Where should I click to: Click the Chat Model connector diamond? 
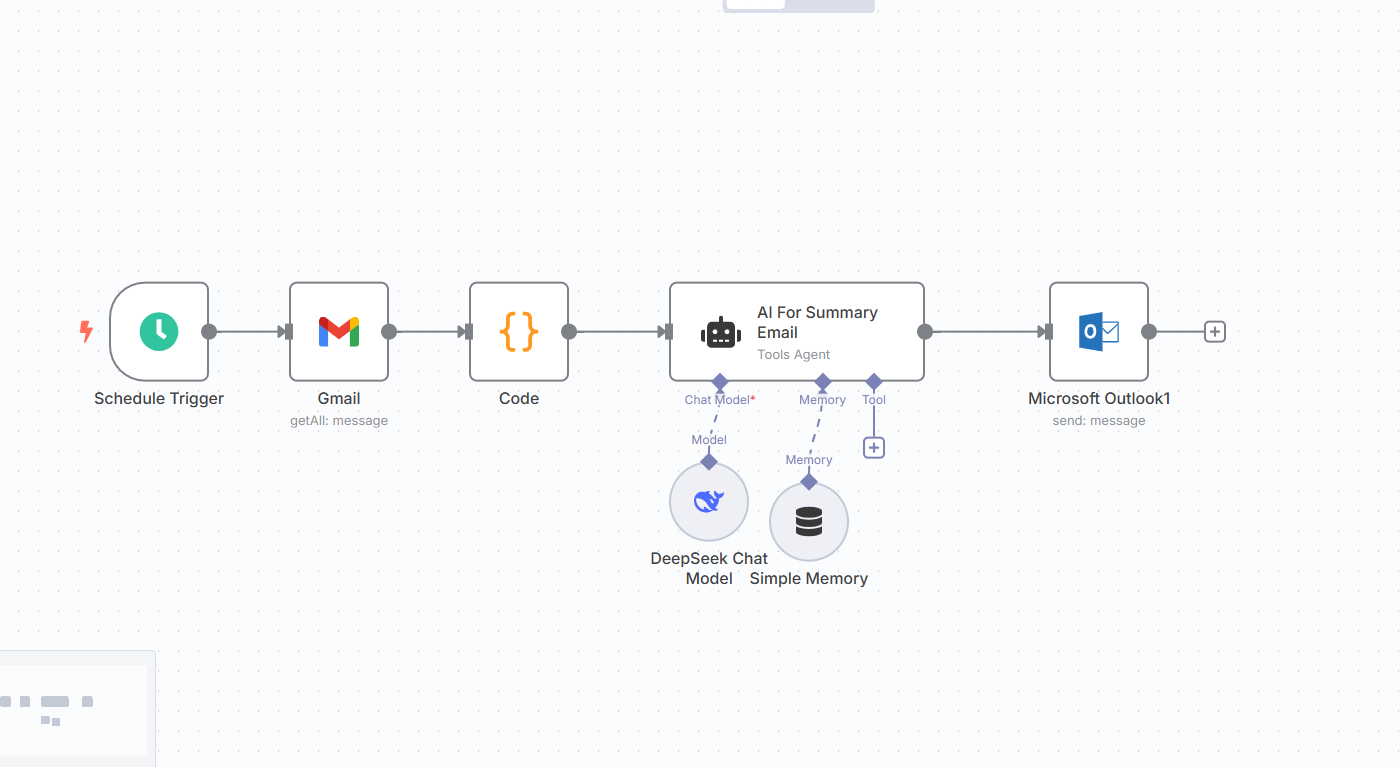pyautogui.click(x=719, y=382)
